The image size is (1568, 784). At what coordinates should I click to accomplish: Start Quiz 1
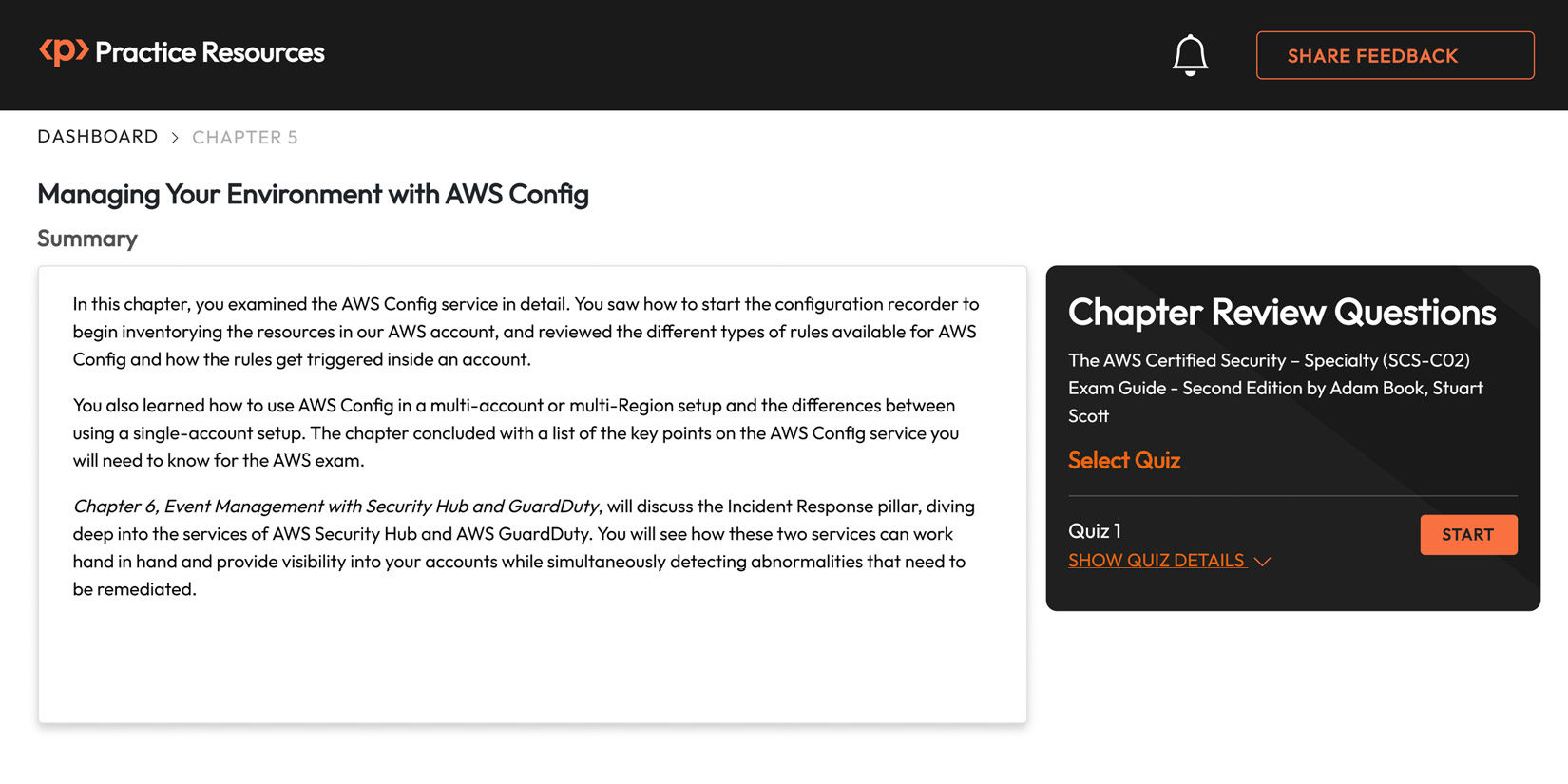[x=1468, y=534]
